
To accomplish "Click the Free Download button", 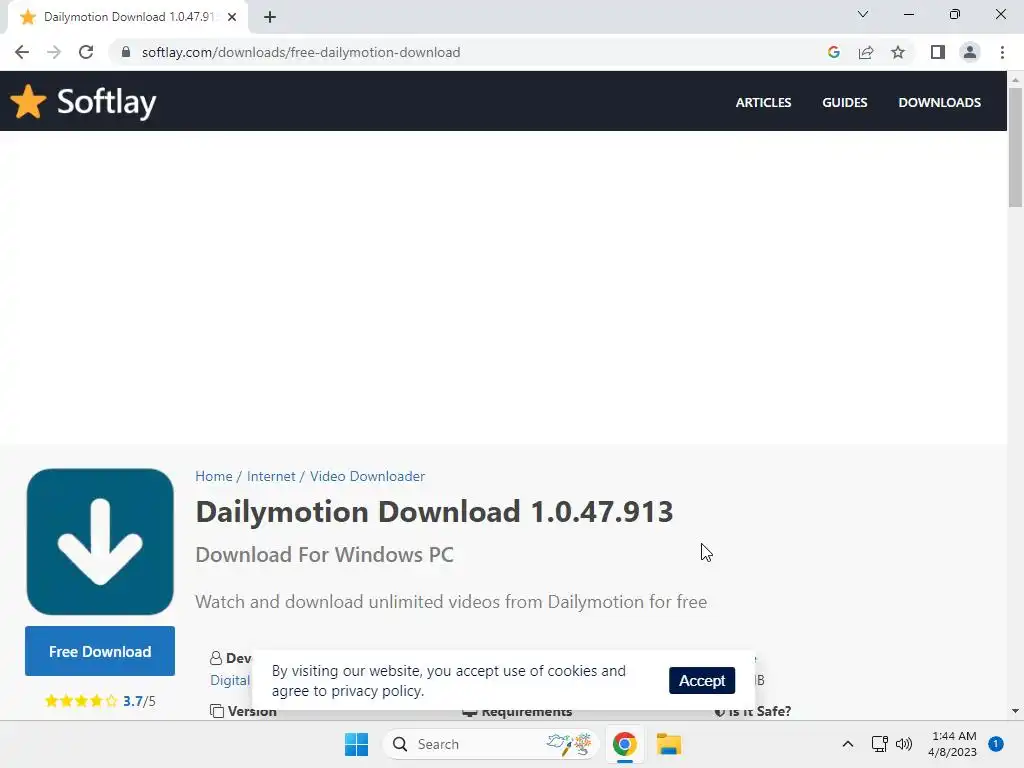I will (x=100, y=651).
